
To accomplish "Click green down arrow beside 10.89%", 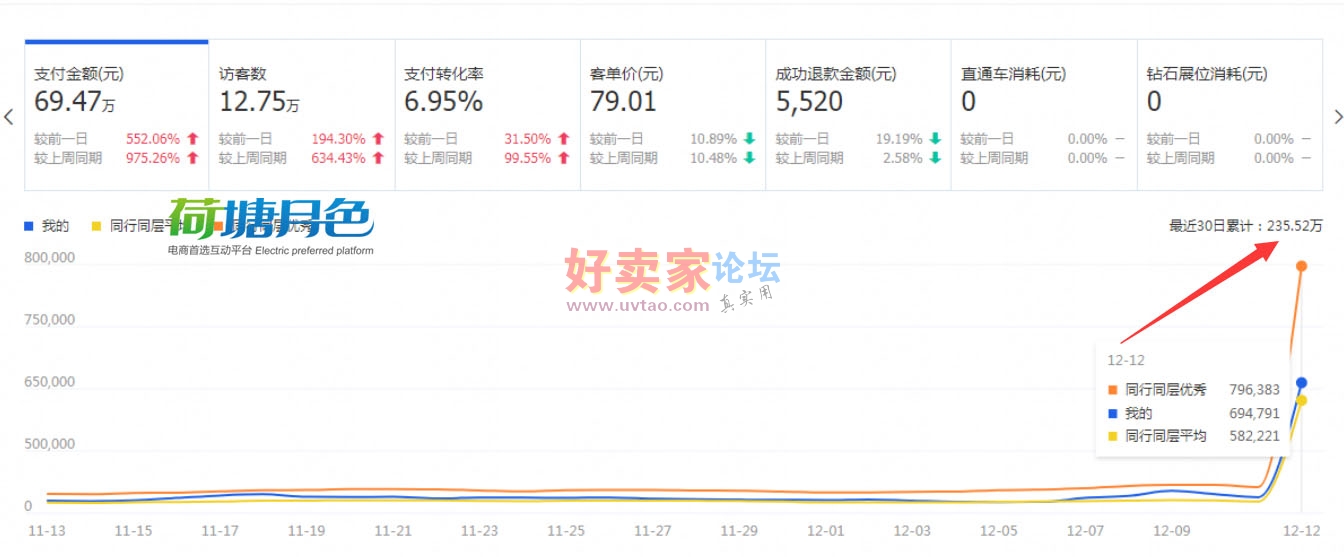I will pyautogui.click(x=749, y=139).
